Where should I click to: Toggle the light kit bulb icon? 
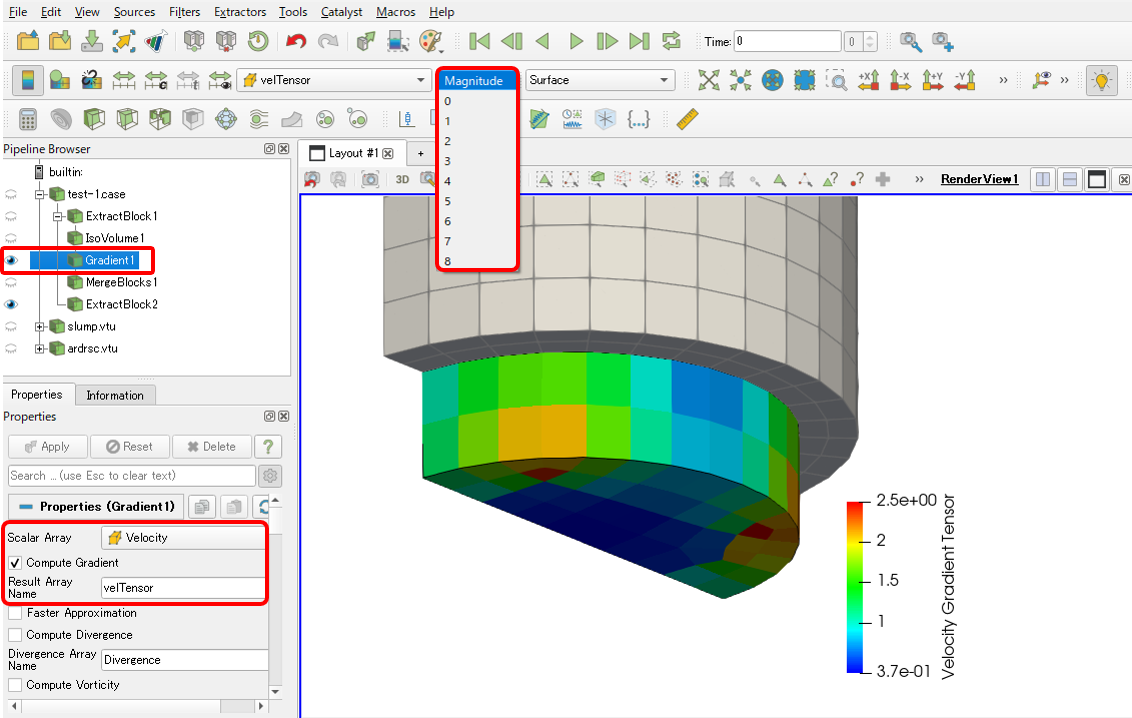tap(1101, 80)
